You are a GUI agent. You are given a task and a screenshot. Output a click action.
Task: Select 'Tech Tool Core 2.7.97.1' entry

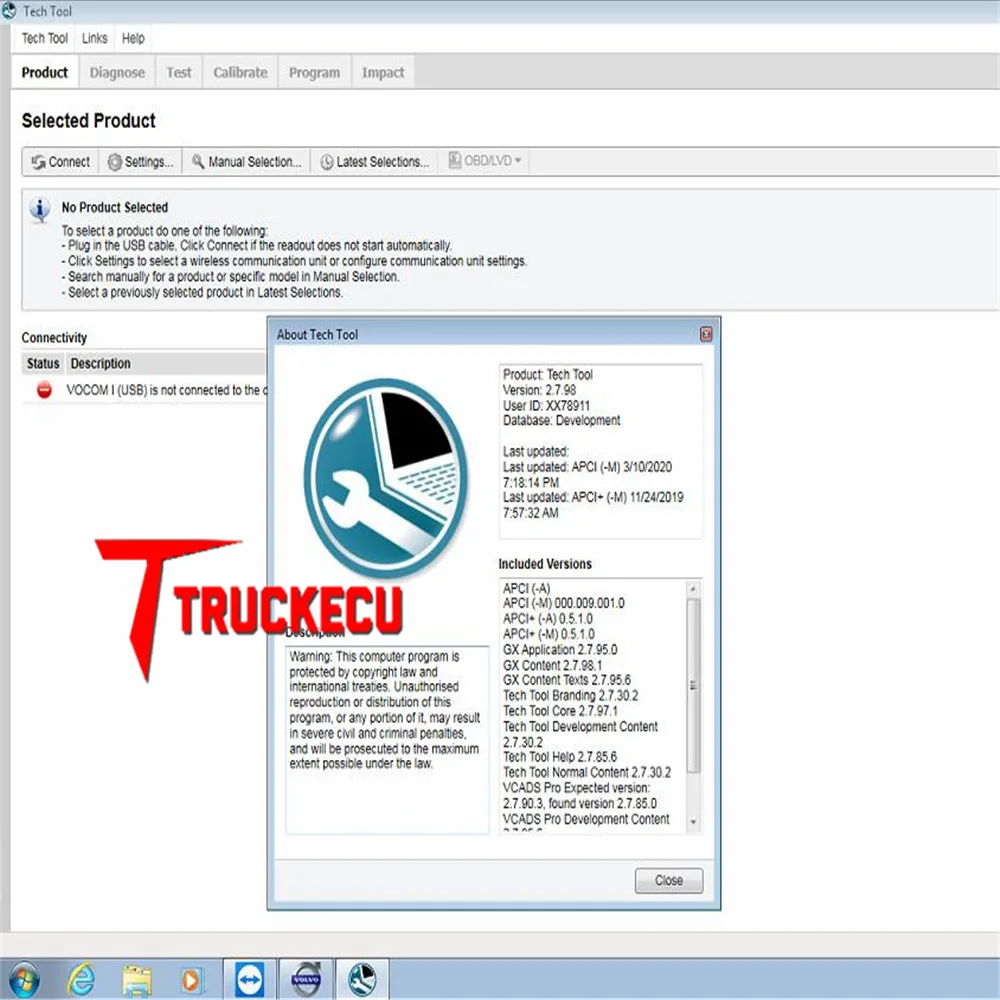coord(560,710)
